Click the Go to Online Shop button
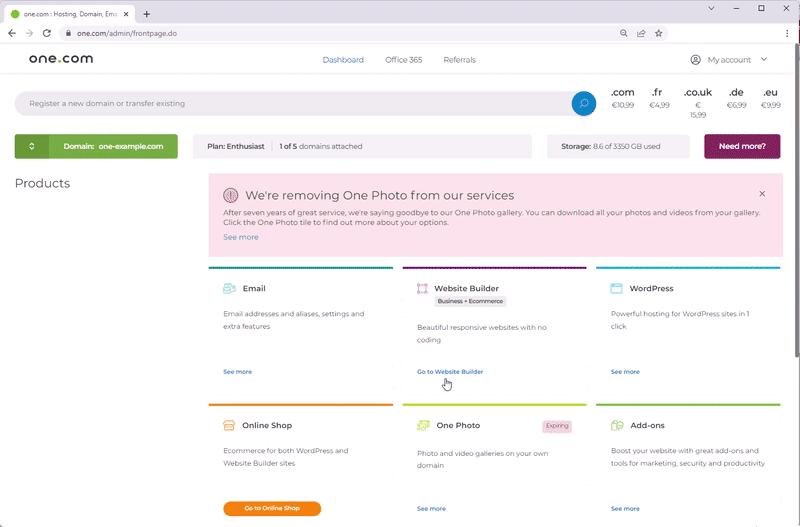800x527 pixels. [x=272, y=508]
